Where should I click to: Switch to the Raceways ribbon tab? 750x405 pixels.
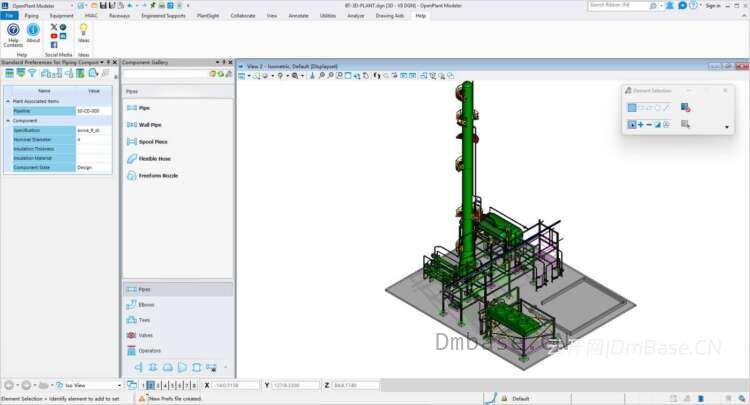pos(119,16)
